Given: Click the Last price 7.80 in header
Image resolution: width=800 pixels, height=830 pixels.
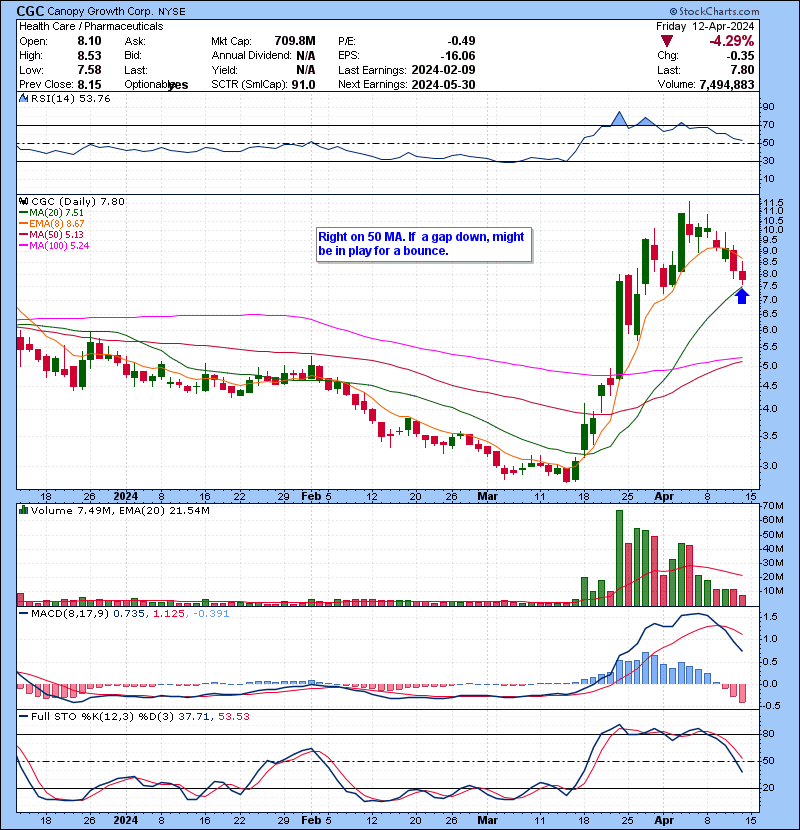Looking at the screenshot, I should point(742,70).
